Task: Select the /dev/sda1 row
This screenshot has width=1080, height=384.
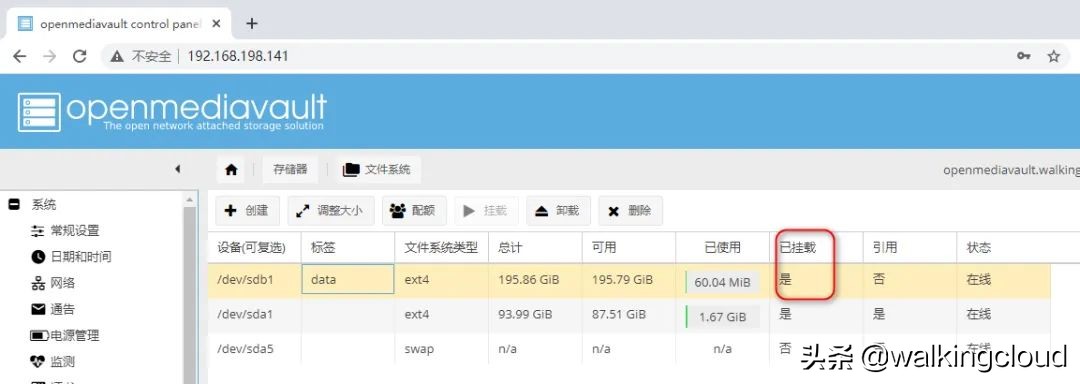Action: tap(629, 314)
